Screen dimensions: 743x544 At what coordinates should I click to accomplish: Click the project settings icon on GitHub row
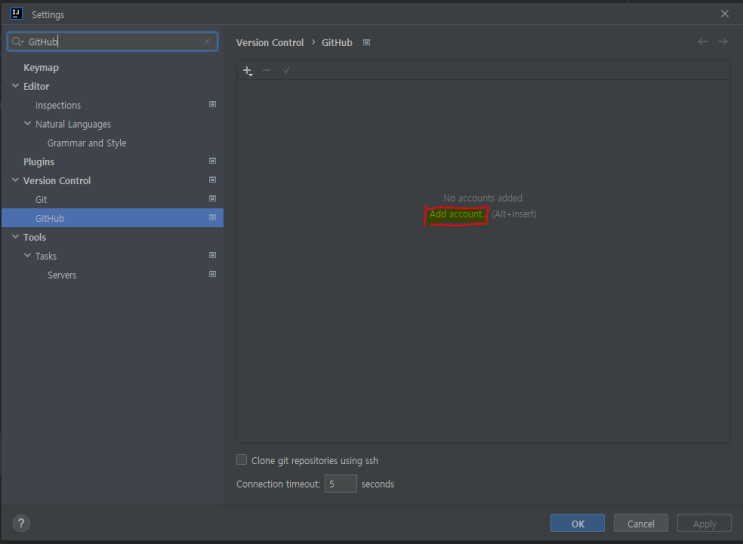tap(212, 218)
